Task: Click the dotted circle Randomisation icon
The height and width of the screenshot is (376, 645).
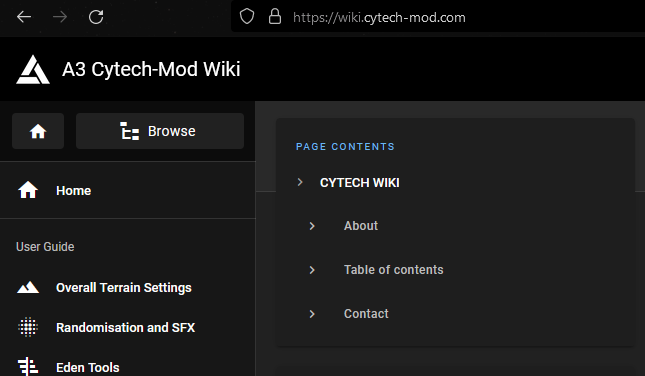Action: [x=28, y=327]
